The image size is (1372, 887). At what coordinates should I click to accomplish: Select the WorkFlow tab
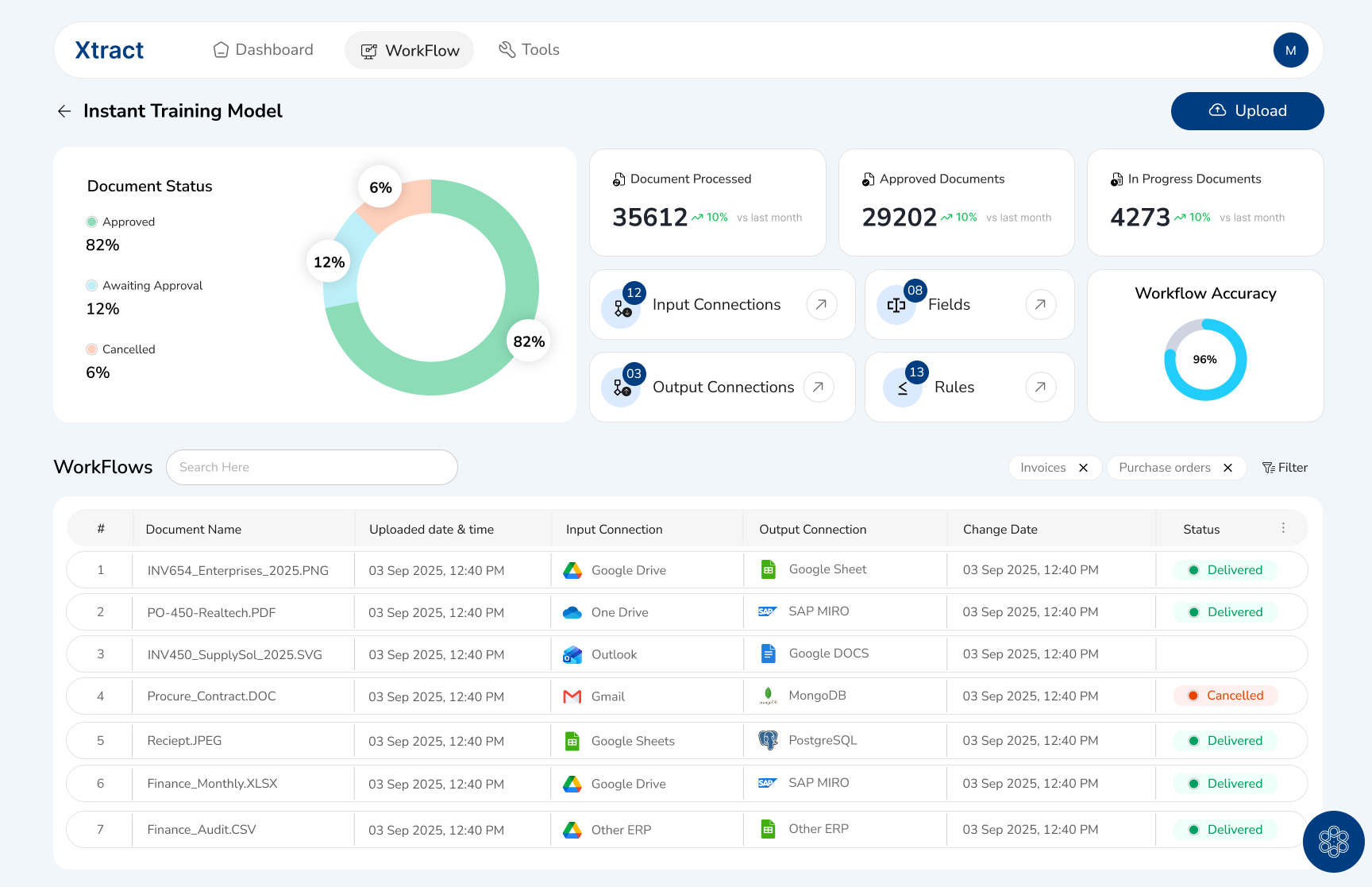(410, 51)
